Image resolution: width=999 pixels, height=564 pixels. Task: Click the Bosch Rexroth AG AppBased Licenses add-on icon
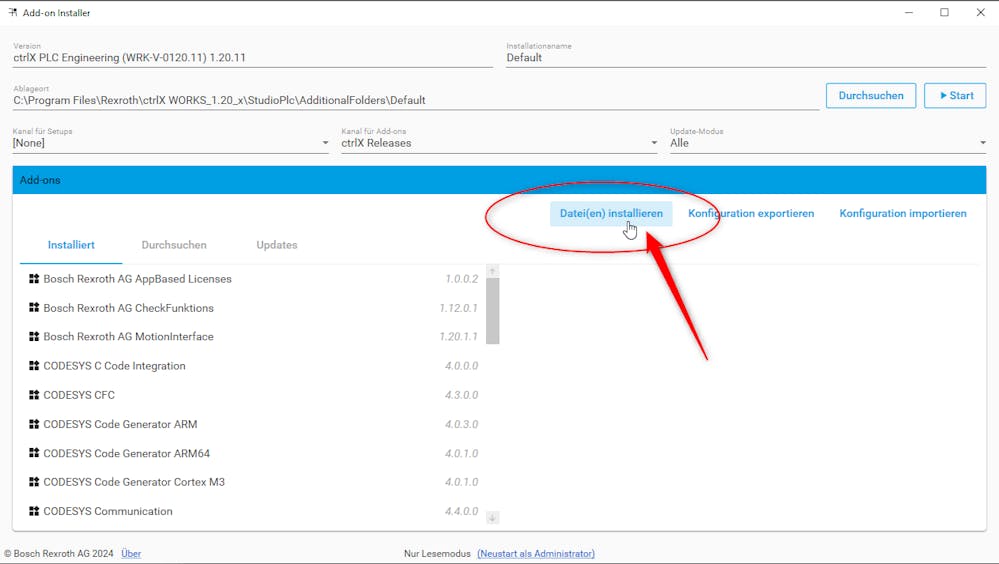34,278
